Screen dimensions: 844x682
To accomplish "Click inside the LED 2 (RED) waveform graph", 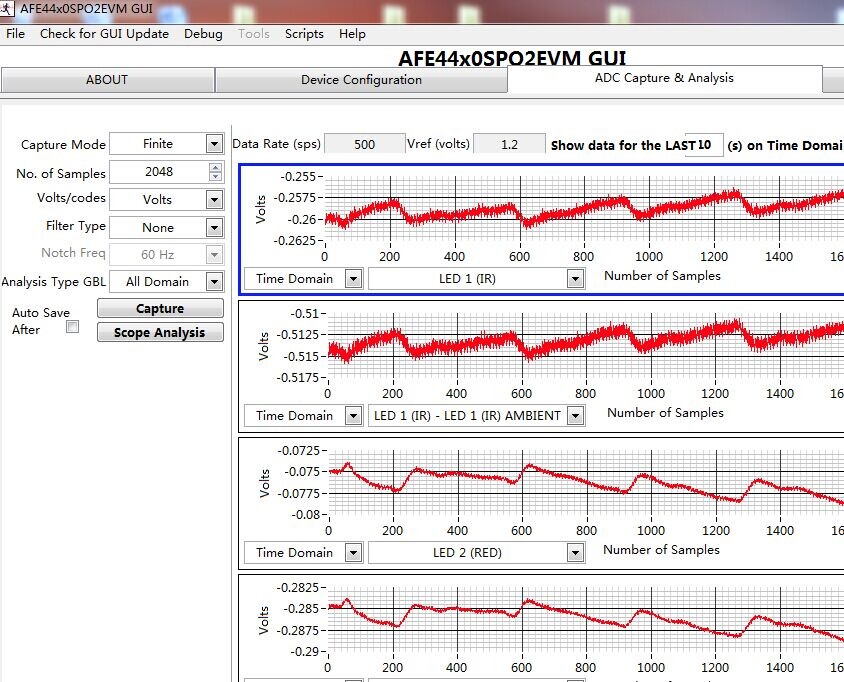I will (x=586, y=483).
